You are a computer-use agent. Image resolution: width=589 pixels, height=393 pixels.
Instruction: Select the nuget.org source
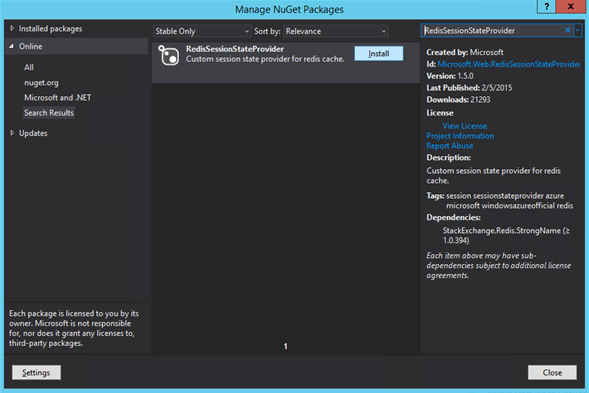pyautogui.click(x=41, y=83)
